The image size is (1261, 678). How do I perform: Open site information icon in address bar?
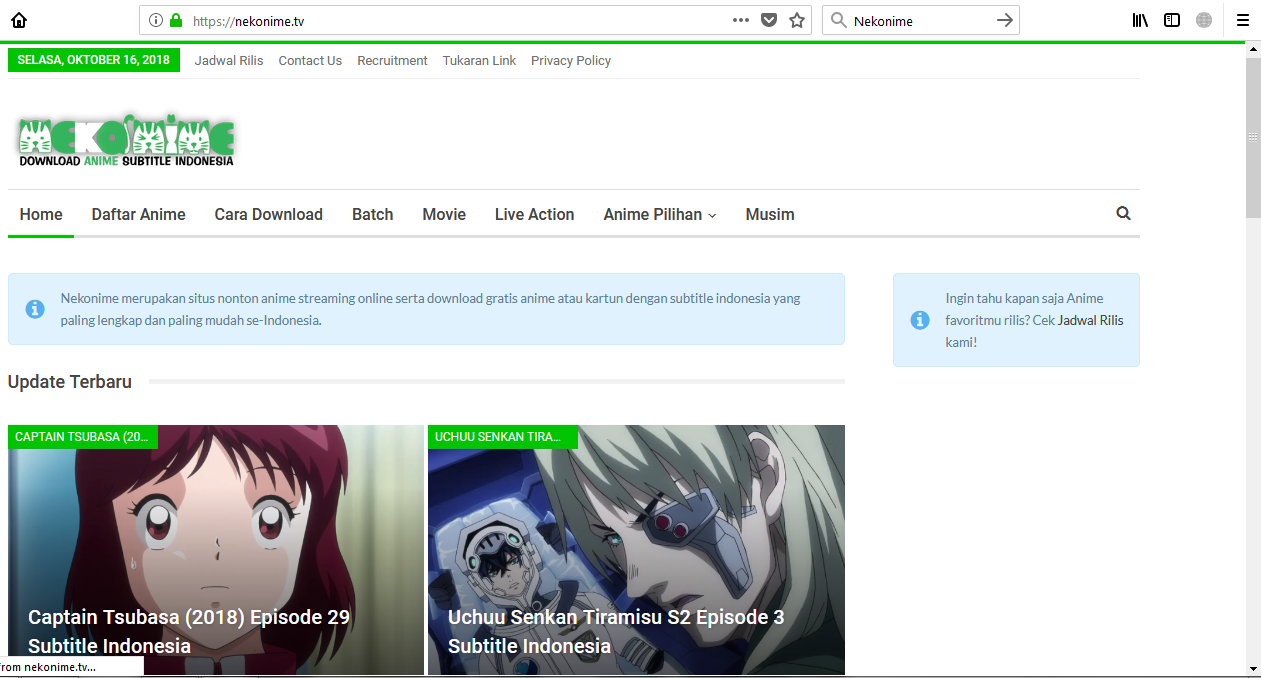(155, 20)
